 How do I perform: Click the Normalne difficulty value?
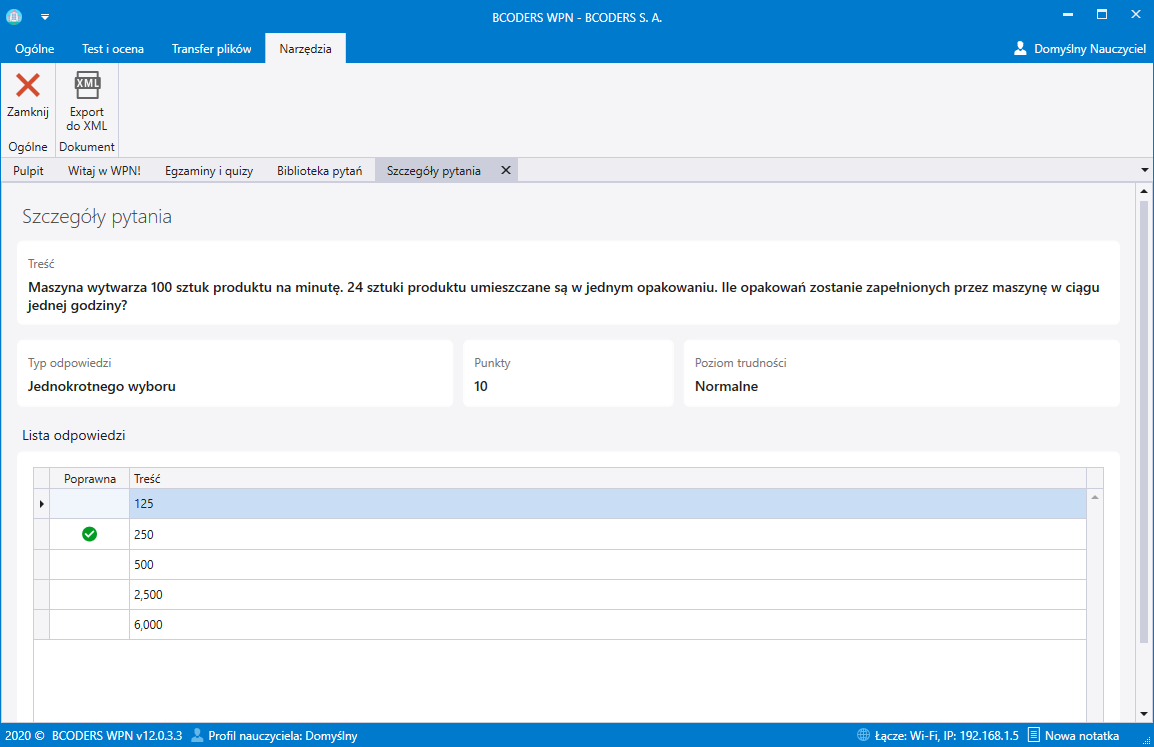(726, 386)
